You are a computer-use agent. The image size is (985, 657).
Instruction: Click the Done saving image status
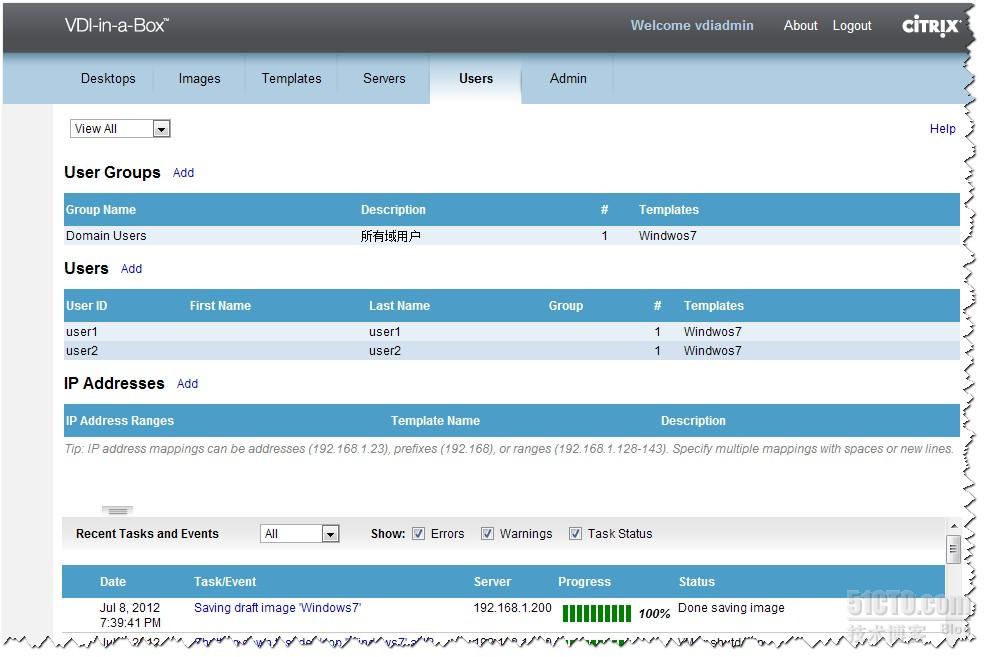[x=731, y=608]
